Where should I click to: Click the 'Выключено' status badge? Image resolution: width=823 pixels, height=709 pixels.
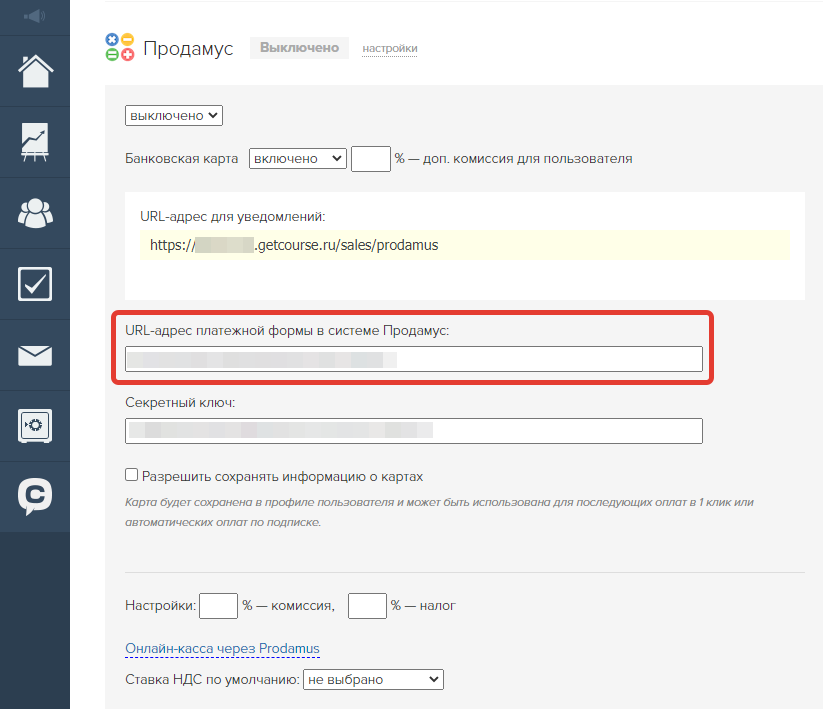(299, 48)
